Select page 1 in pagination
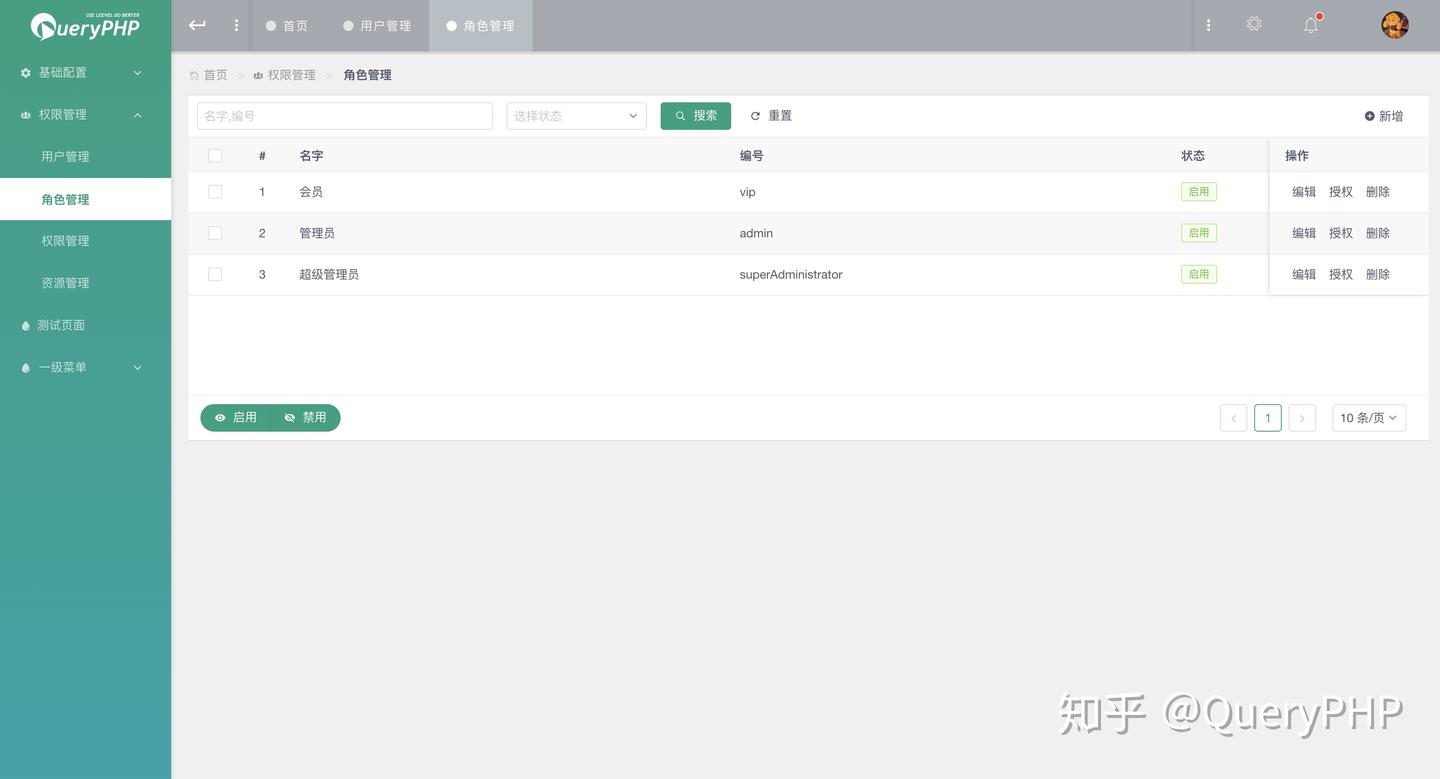 [x=1268, y=418]
